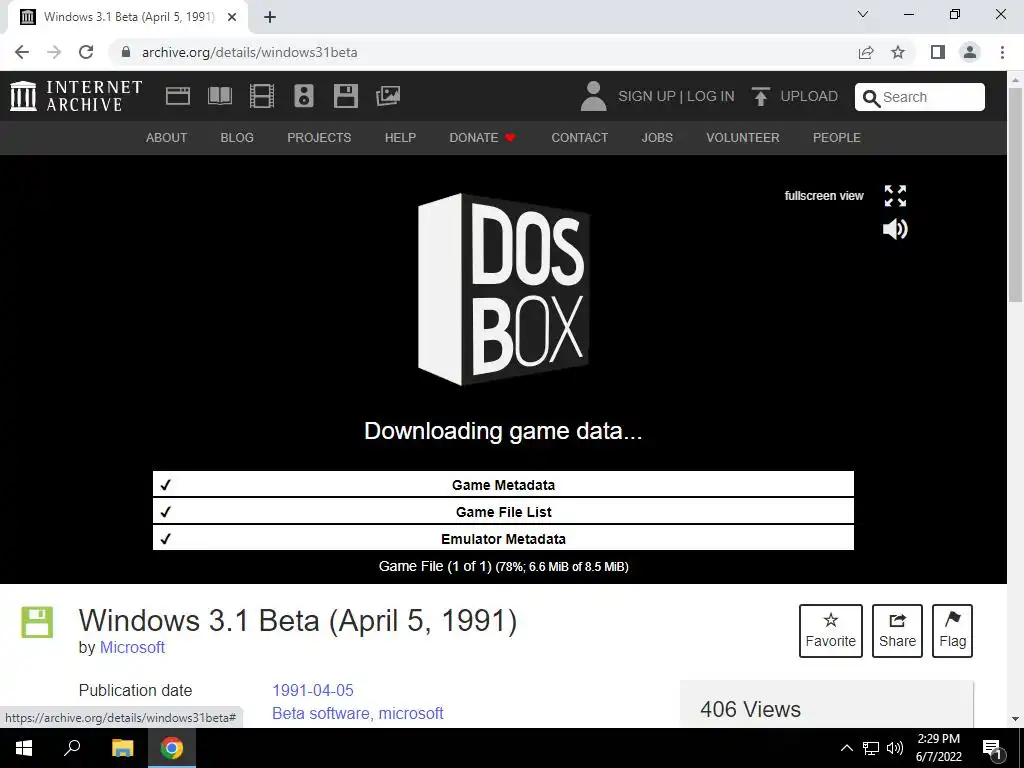Screen dimensions: 1024x768
Task: Open the Web (Wayback Machine) icon
Action: (178, 96)
